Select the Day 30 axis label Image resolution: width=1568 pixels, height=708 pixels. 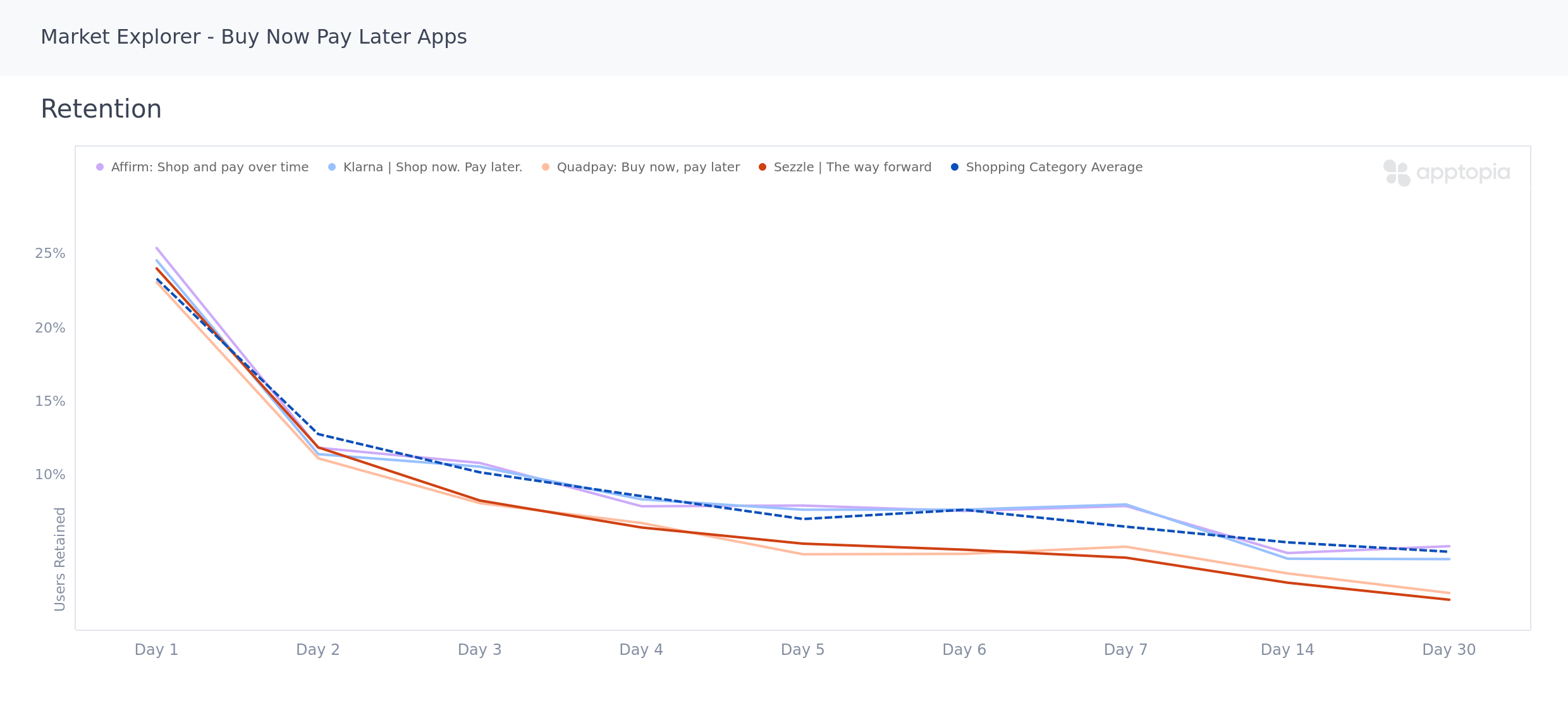[1449, 649]
